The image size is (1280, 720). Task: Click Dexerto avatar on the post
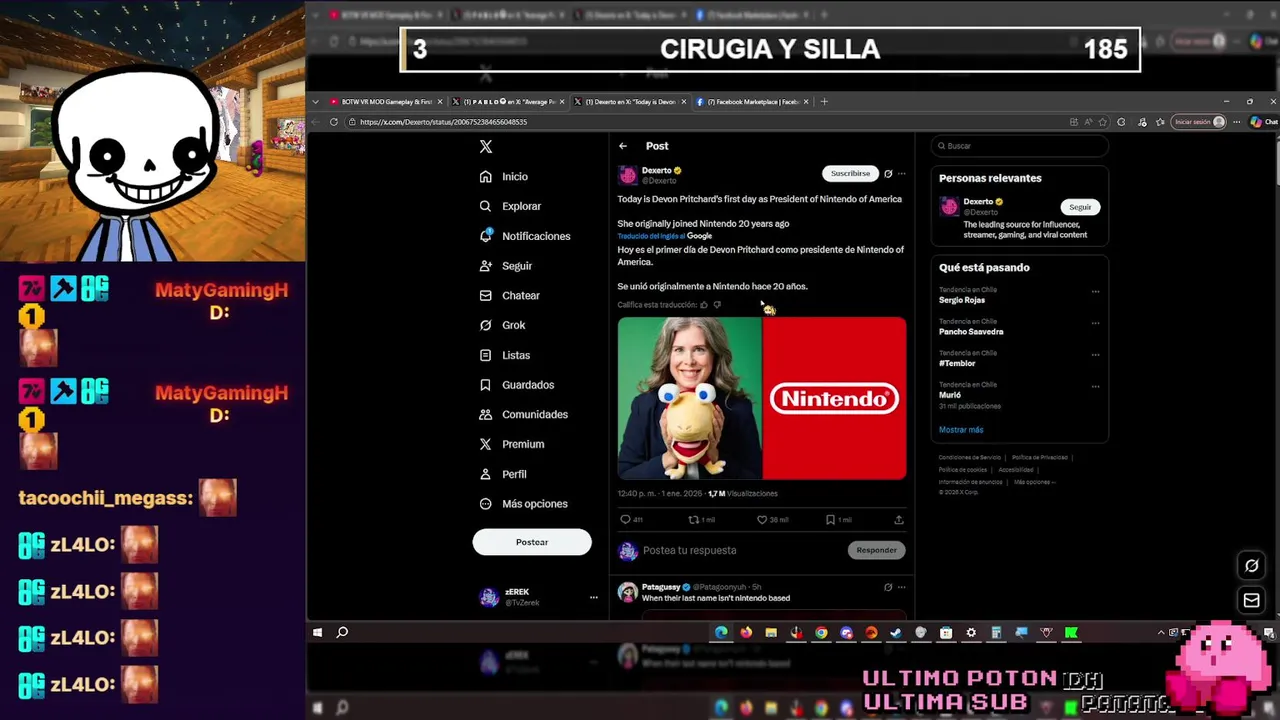(x=628, y=176)
